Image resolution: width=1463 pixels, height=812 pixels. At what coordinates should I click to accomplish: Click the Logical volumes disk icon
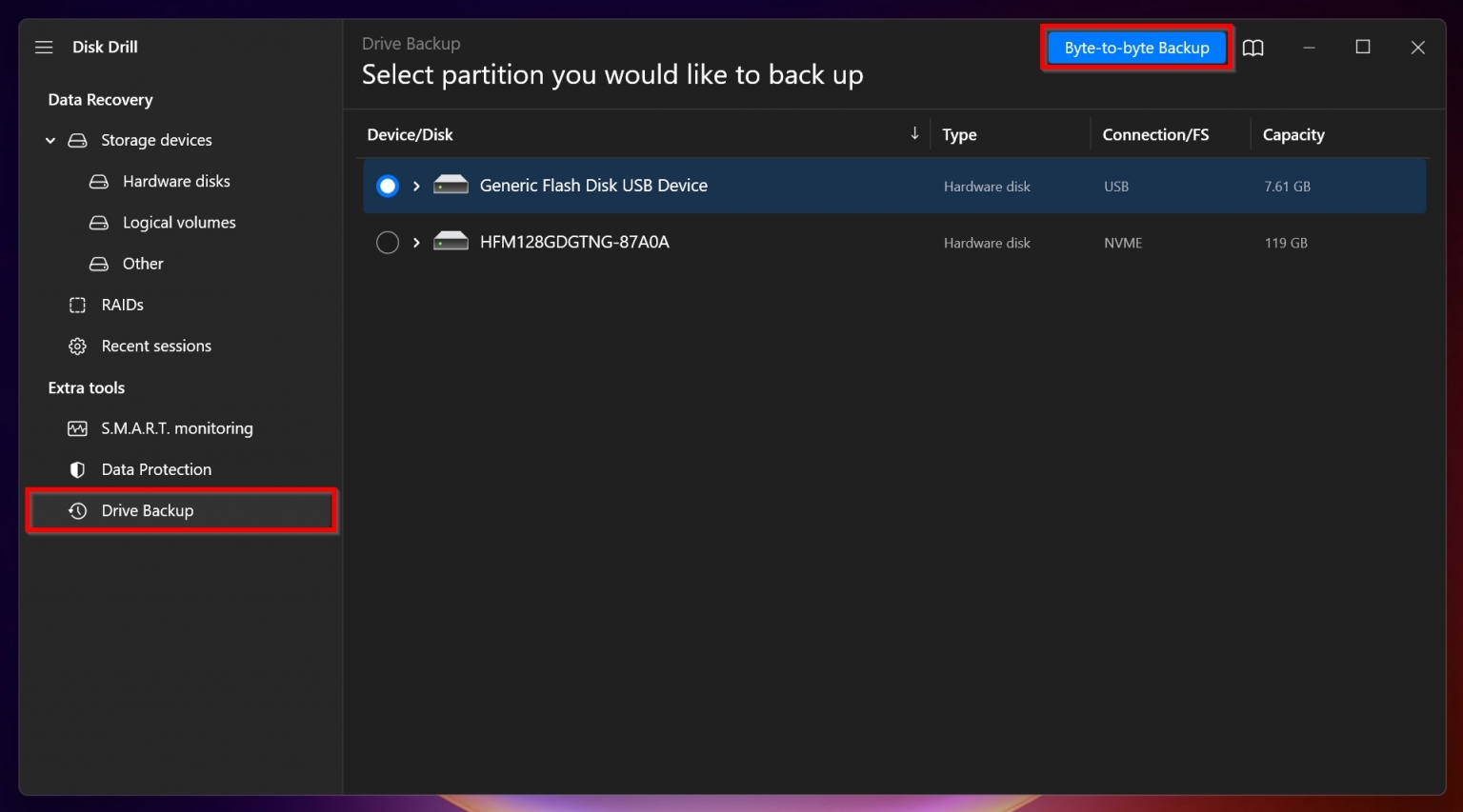pyautogui.click(x=100, y=222)
